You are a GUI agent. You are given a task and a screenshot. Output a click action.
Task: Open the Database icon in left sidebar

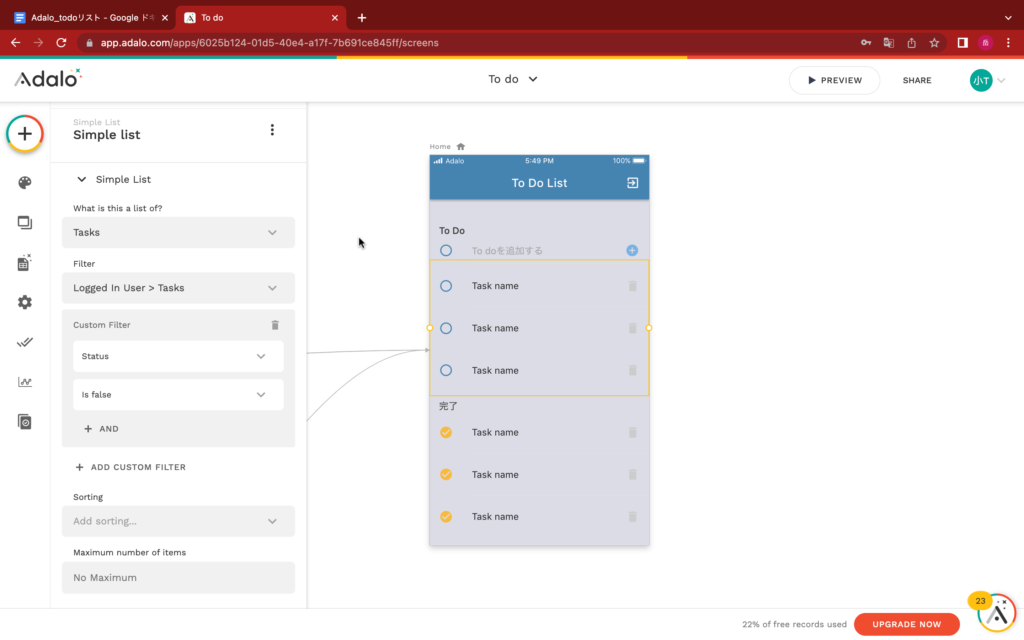pyautogui.click(x=25, y=263)
